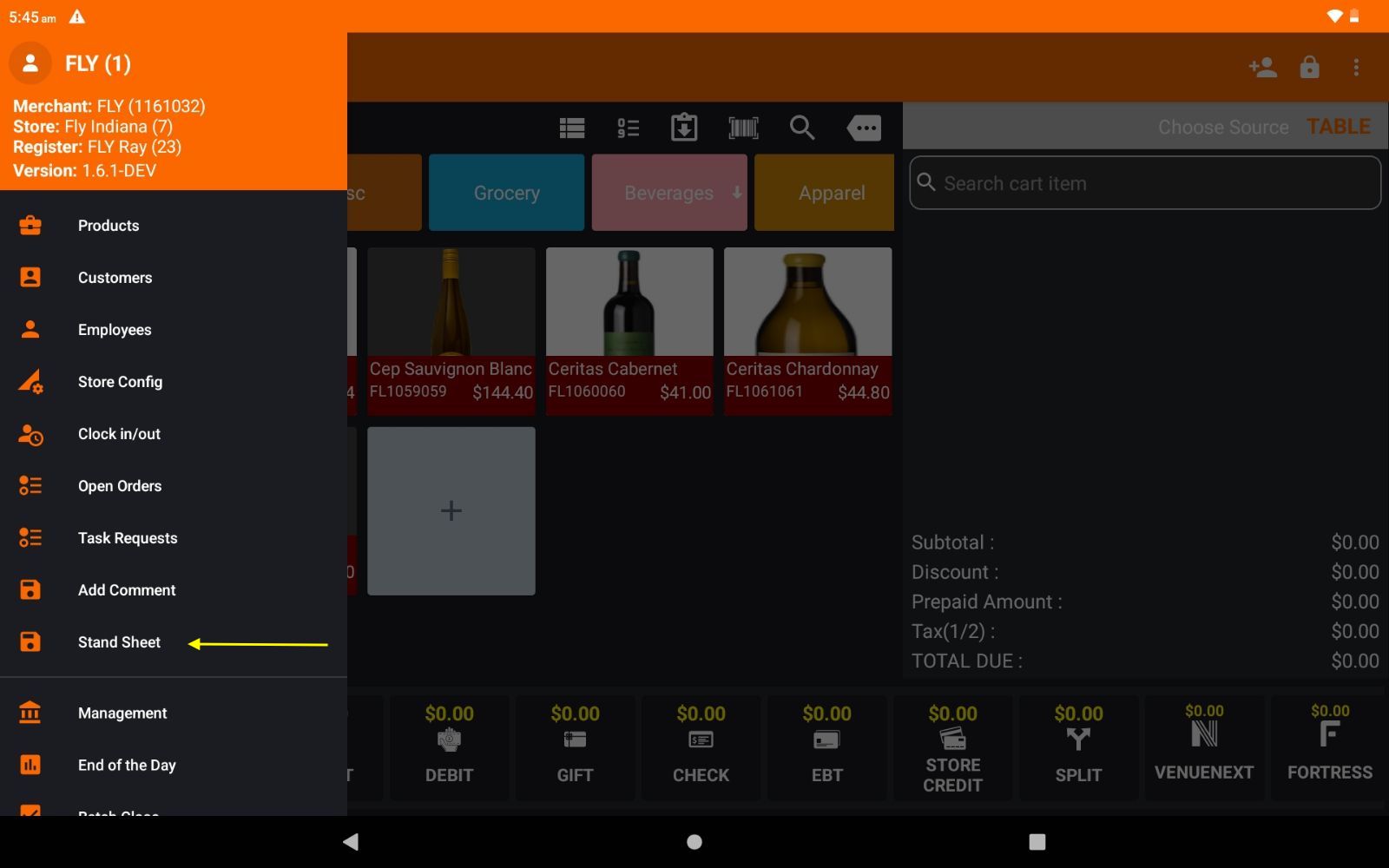Scan item using the barcode scanner icon

[743, 128]
